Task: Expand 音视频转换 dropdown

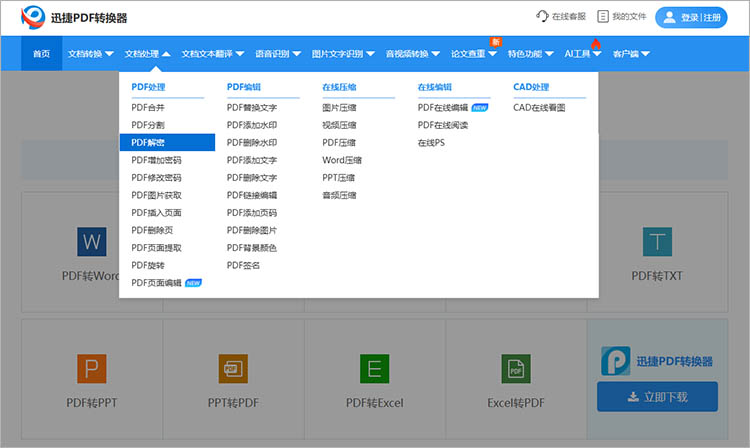Action: click(x=413, y=54)
